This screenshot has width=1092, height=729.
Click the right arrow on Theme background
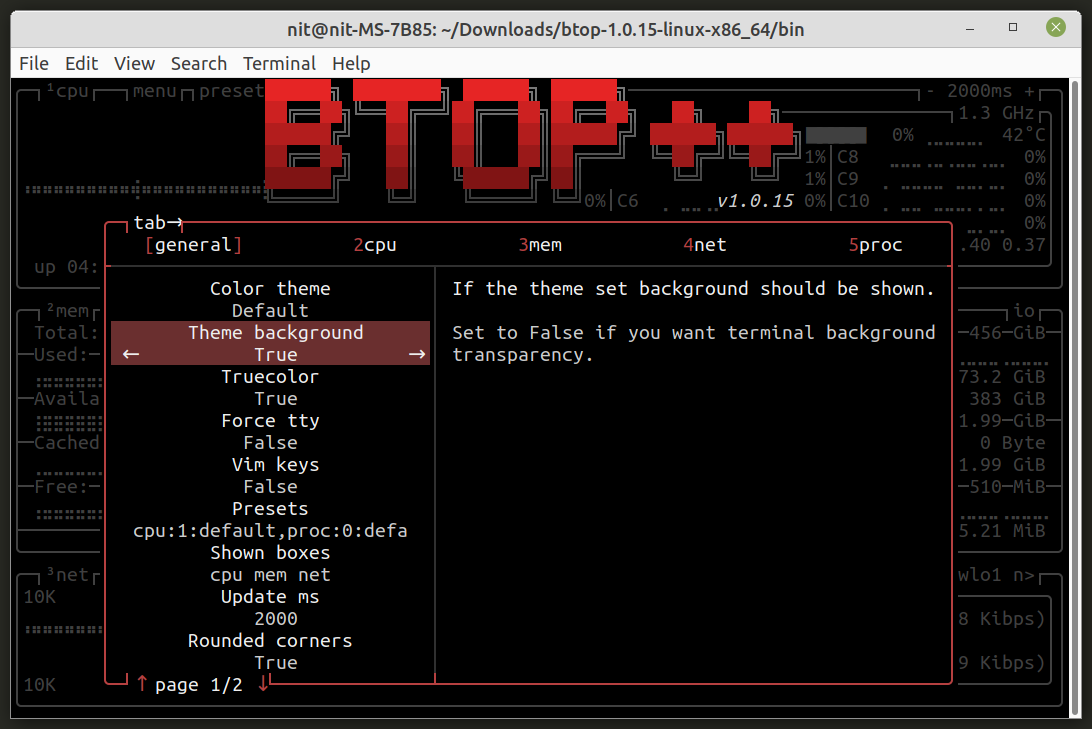416,354
